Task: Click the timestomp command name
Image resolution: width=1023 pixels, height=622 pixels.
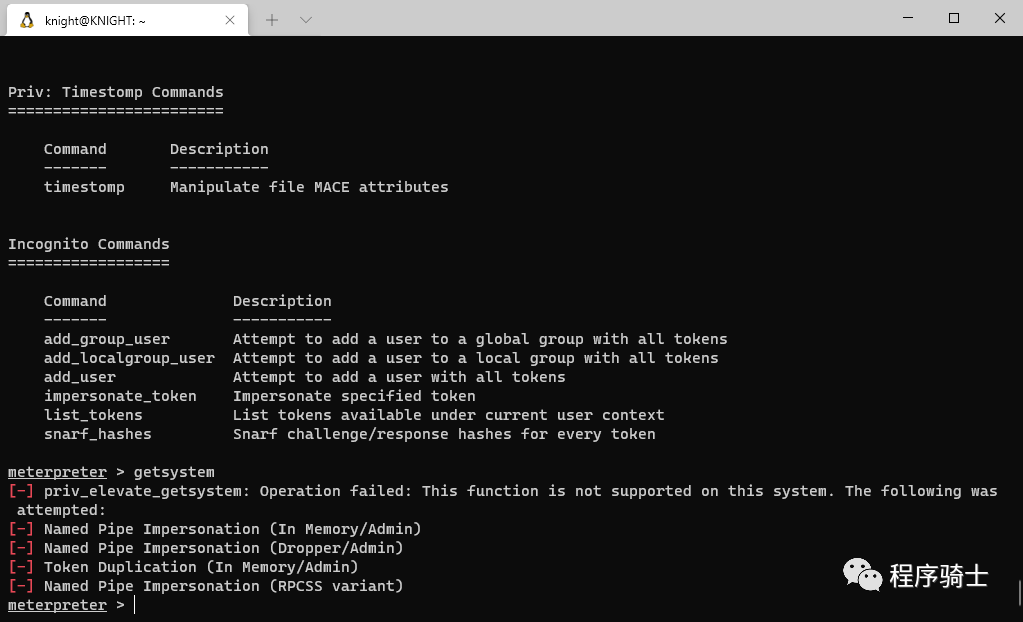Action: pos(84,187)
